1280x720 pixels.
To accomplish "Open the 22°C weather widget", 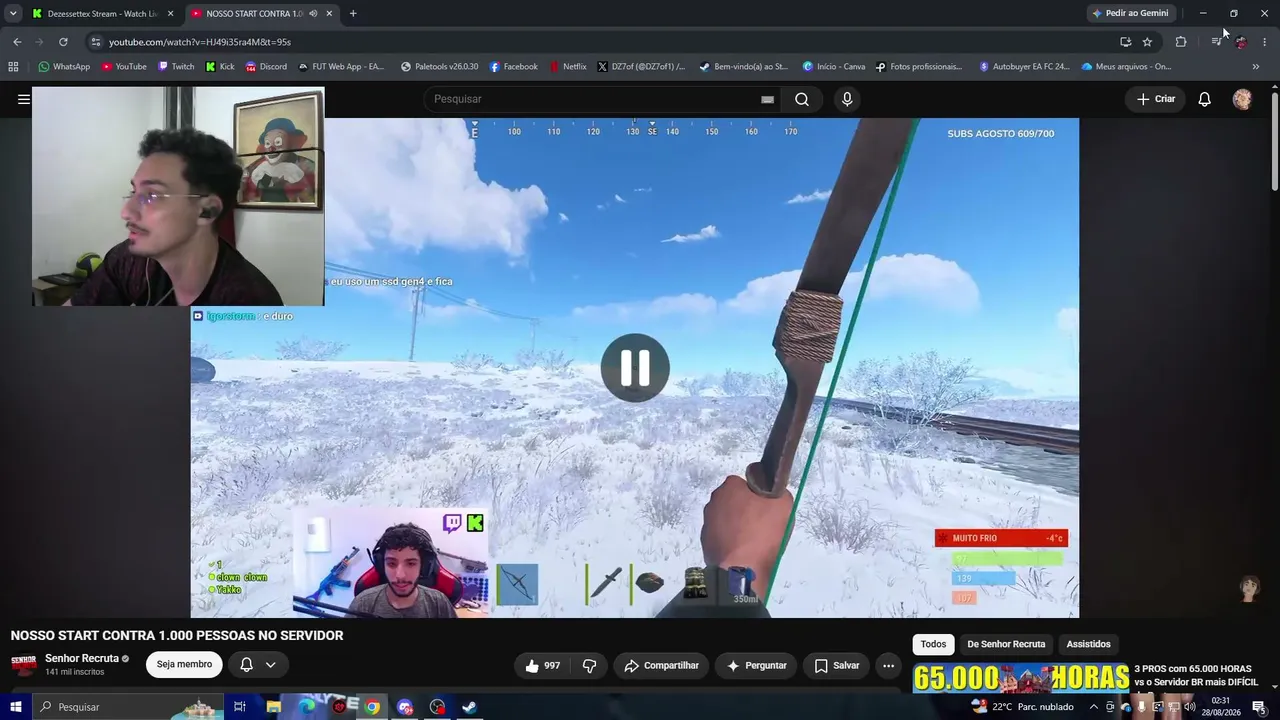I will [1022, 707].
